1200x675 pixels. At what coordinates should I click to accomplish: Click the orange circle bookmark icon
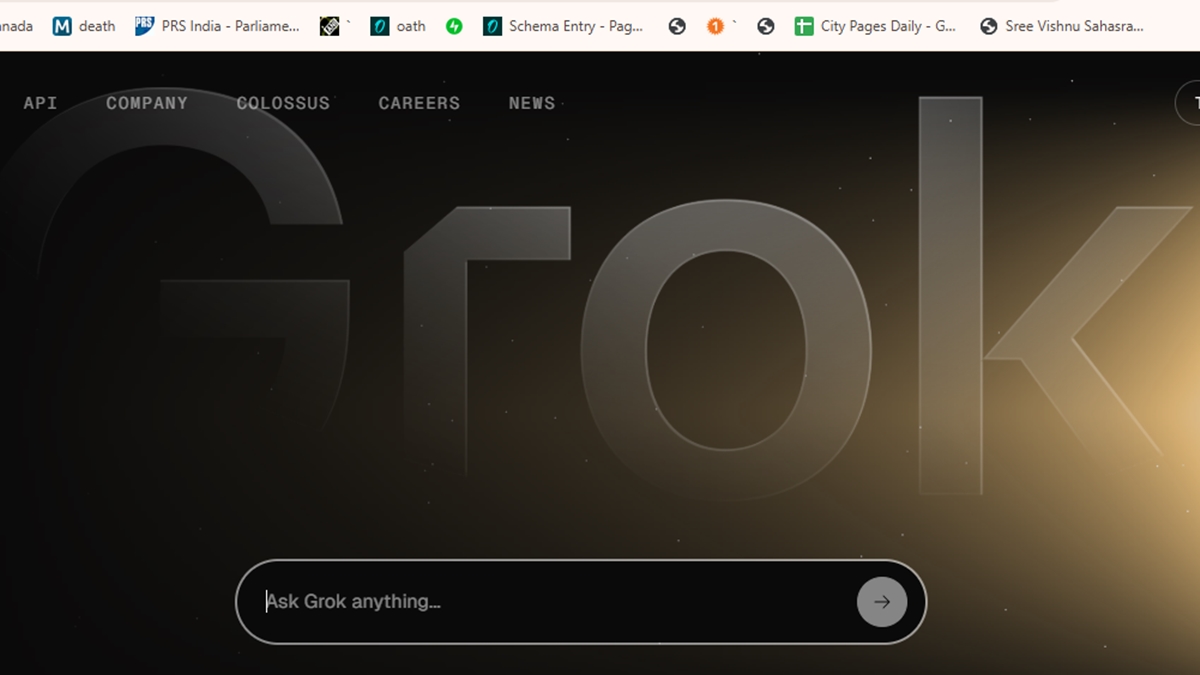(x=715, y=26)
